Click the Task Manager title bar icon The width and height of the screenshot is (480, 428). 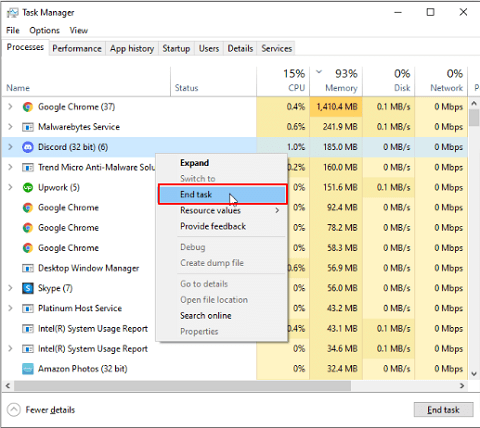tap(13, 13)
